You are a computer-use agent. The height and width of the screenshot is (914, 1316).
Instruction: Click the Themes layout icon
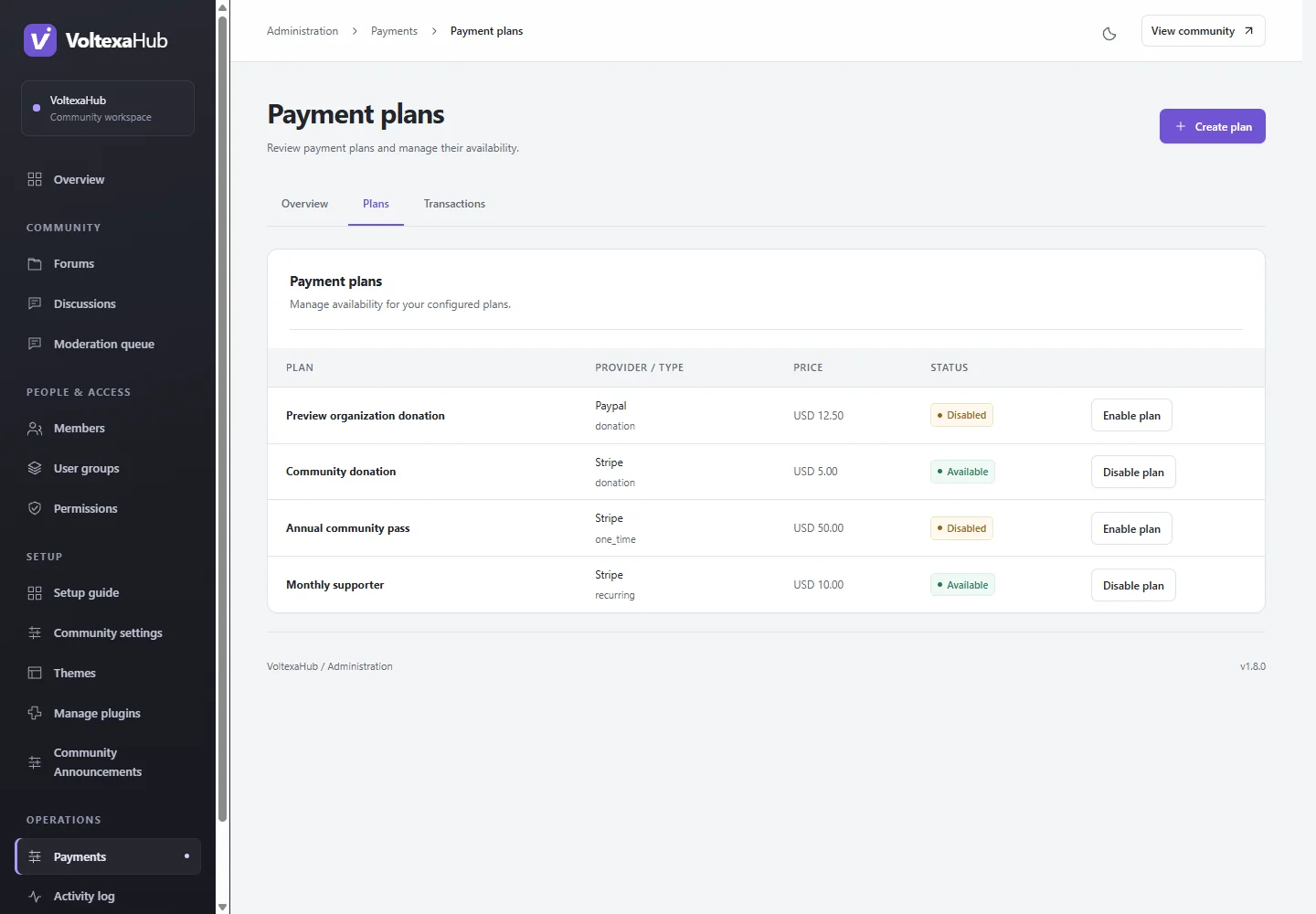pos(35,673)
